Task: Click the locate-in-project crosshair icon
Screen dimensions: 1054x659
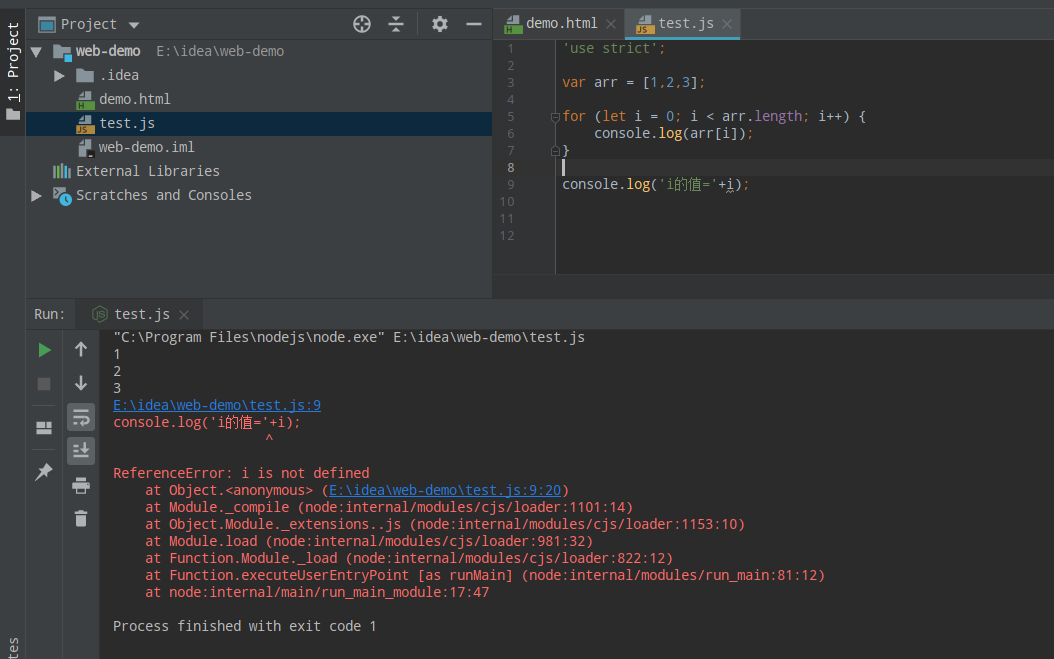Action: point(362,24)
